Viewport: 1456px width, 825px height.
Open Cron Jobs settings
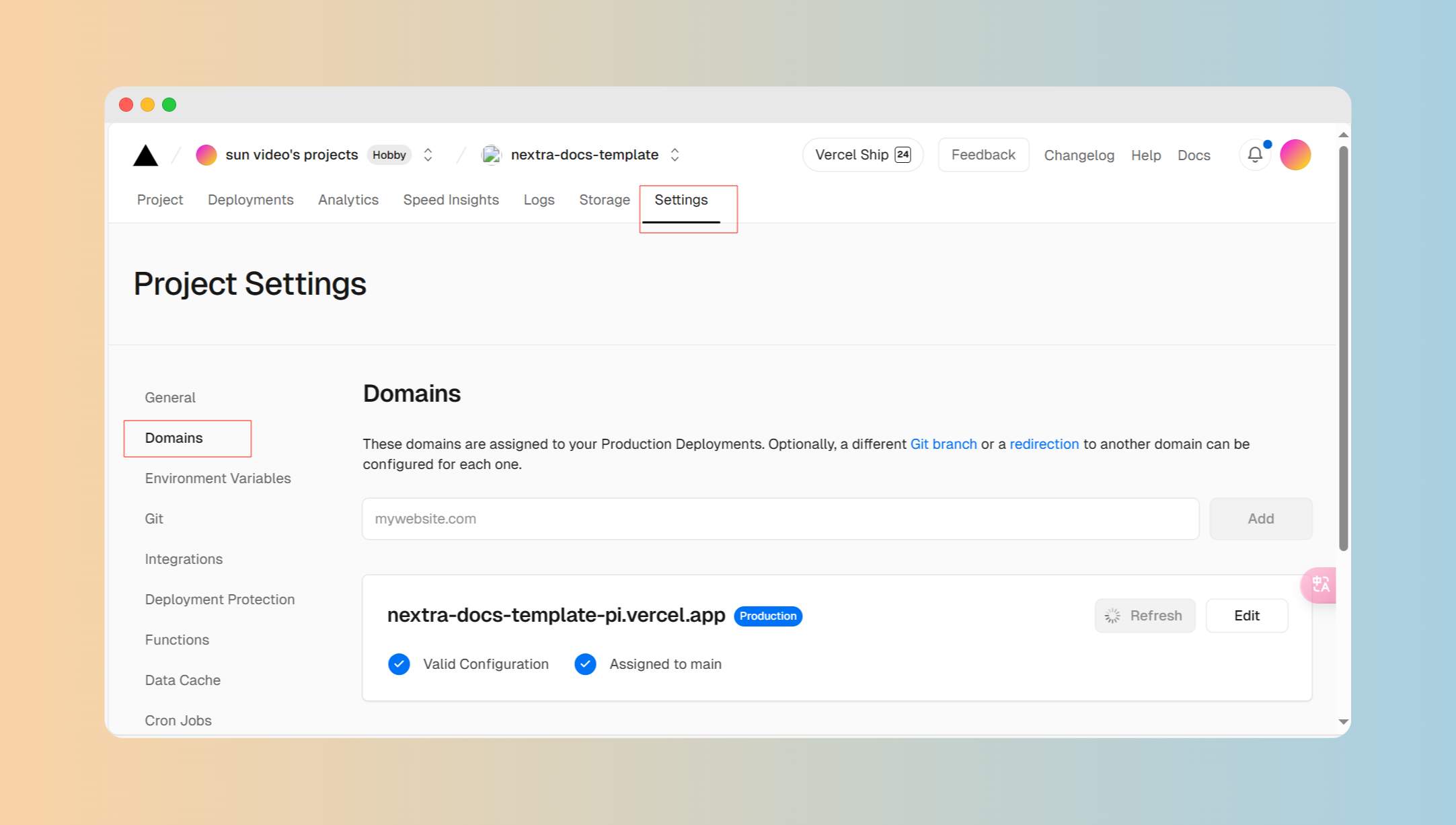pyautogui.click(x=178, y=721)
